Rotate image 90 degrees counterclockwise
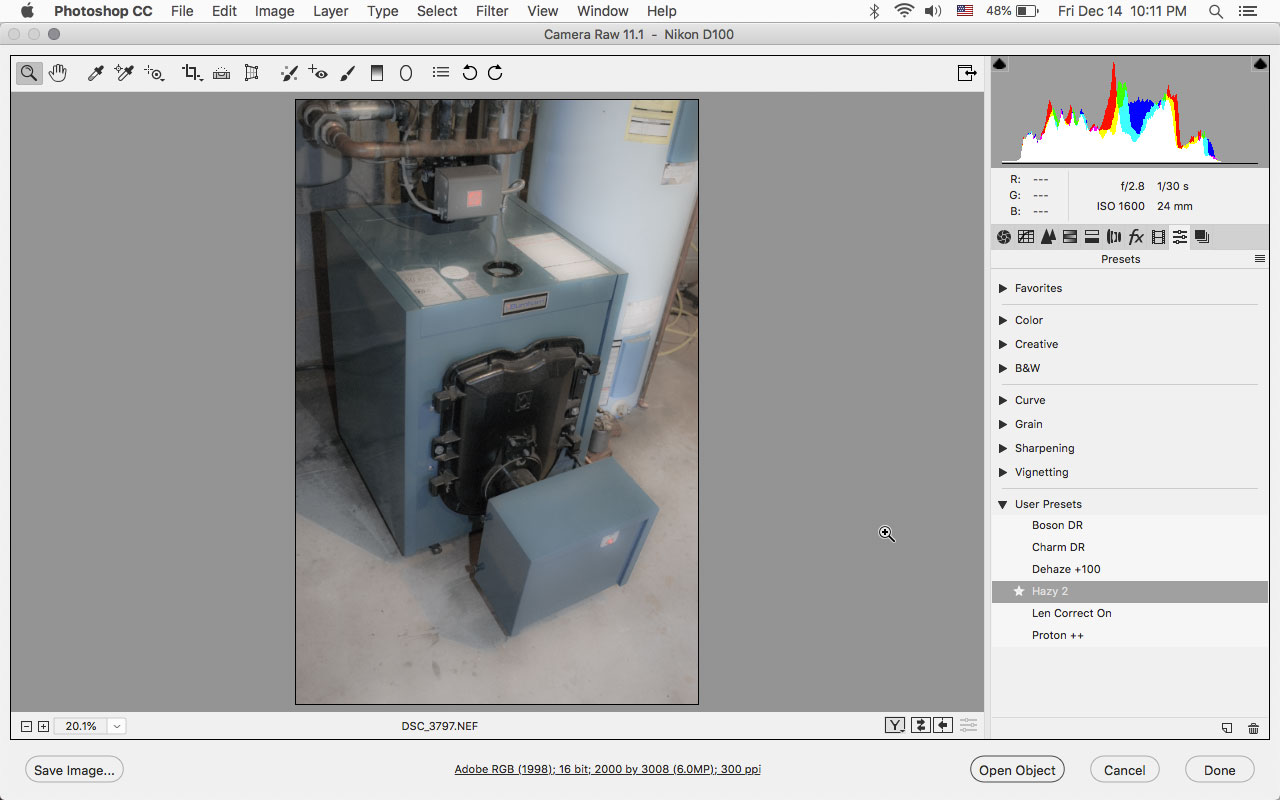Image resolution: width=1280 pixels, height=800 pixels. coord(469,73)
